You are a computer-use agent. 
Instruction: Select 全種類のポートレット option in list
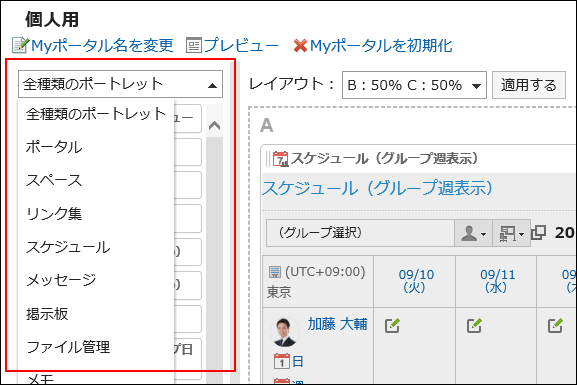coord(96,114)
